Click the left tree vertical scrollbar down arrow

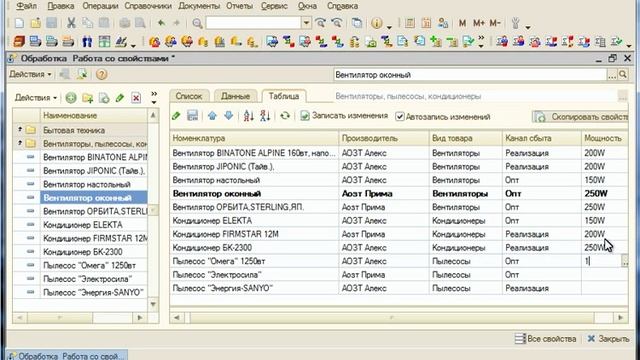click(x=153, y=304)
